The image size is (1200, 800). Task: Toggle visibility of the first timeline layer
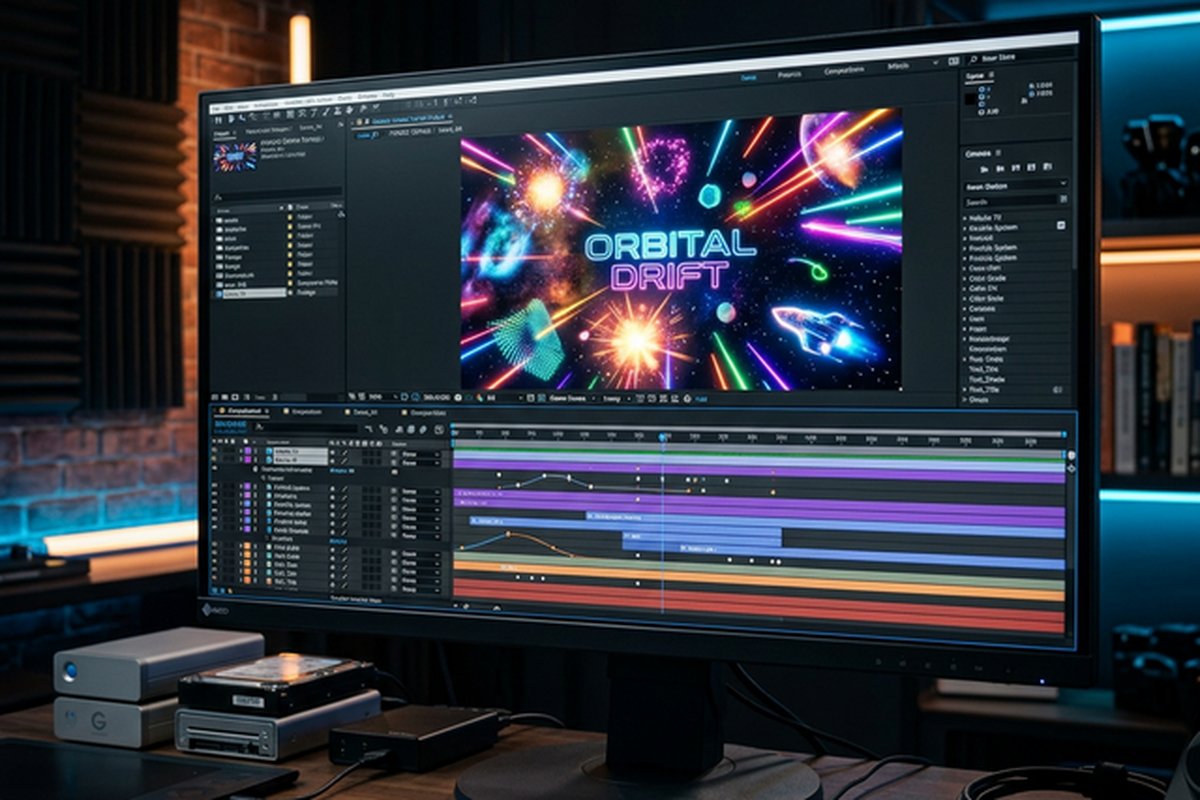pyautogui.click(x=214, y=451)
